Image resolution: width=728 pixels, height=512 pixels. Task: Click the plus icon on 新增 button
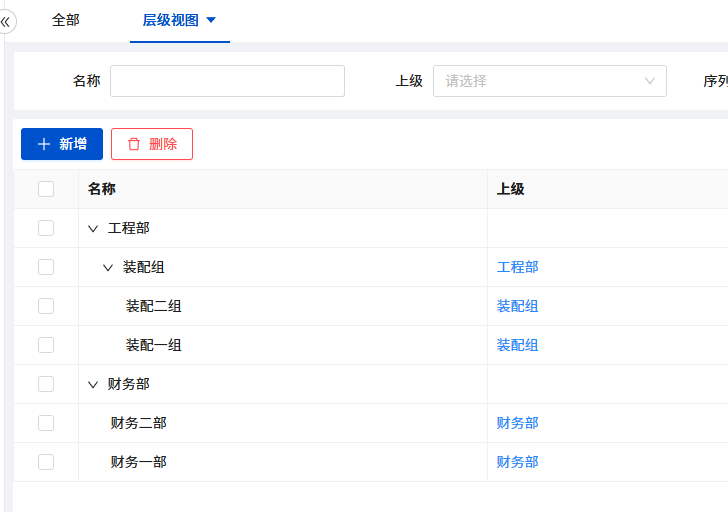[44, 144]
